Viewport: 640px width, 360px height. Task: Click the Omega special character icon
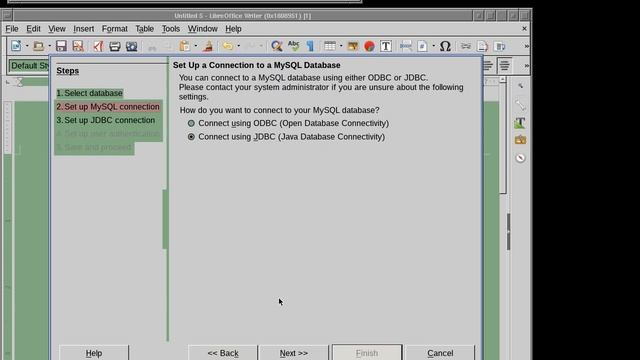pos(445,46)
